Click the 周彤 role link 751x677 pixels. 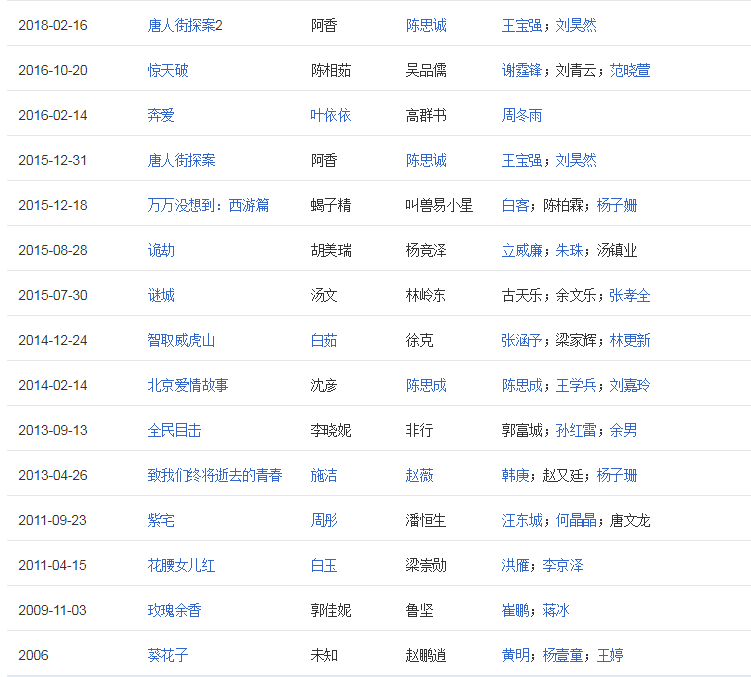324,521
